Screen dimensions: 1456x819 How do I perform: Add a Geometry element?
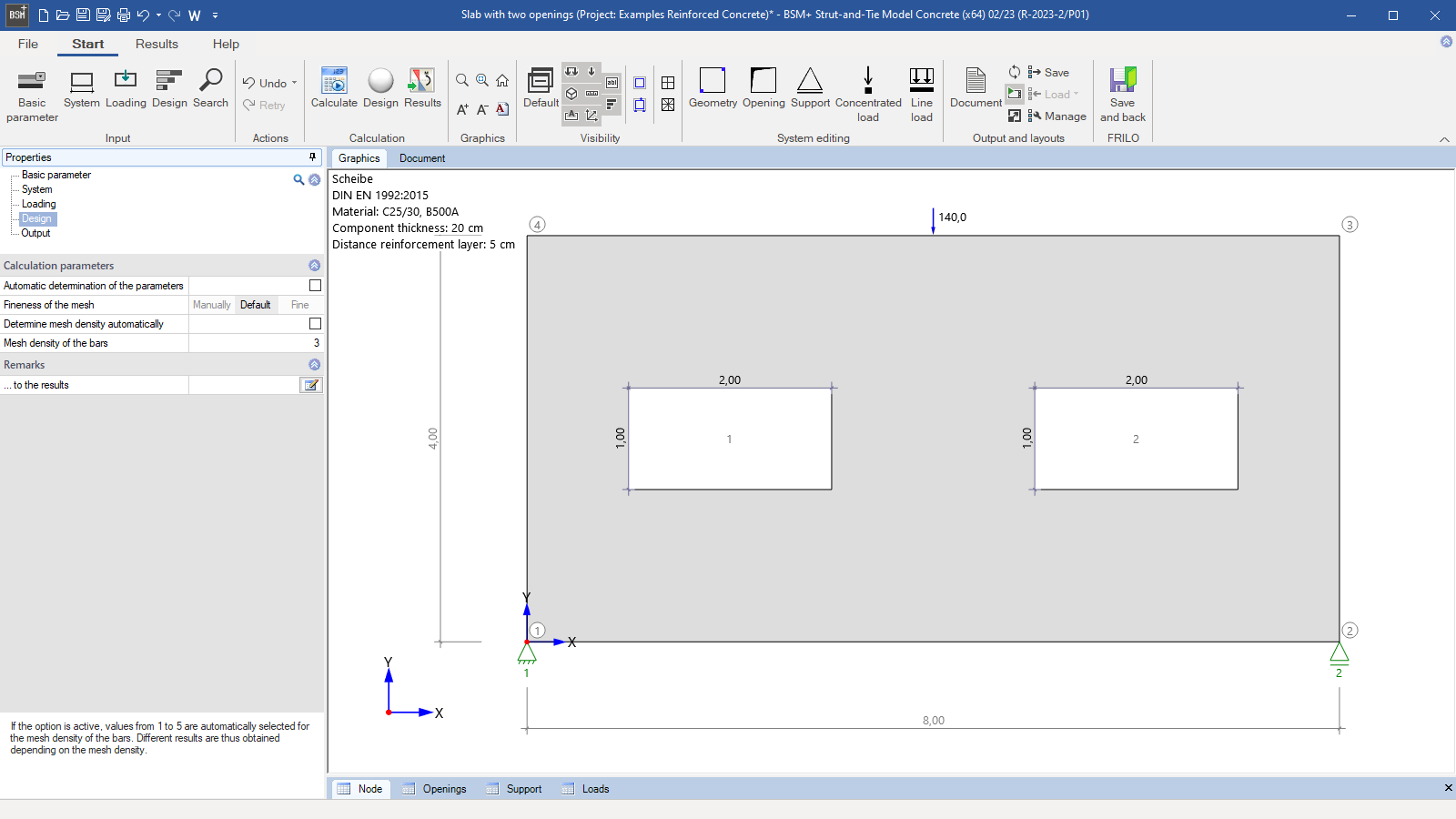click(x=713, y=89)
